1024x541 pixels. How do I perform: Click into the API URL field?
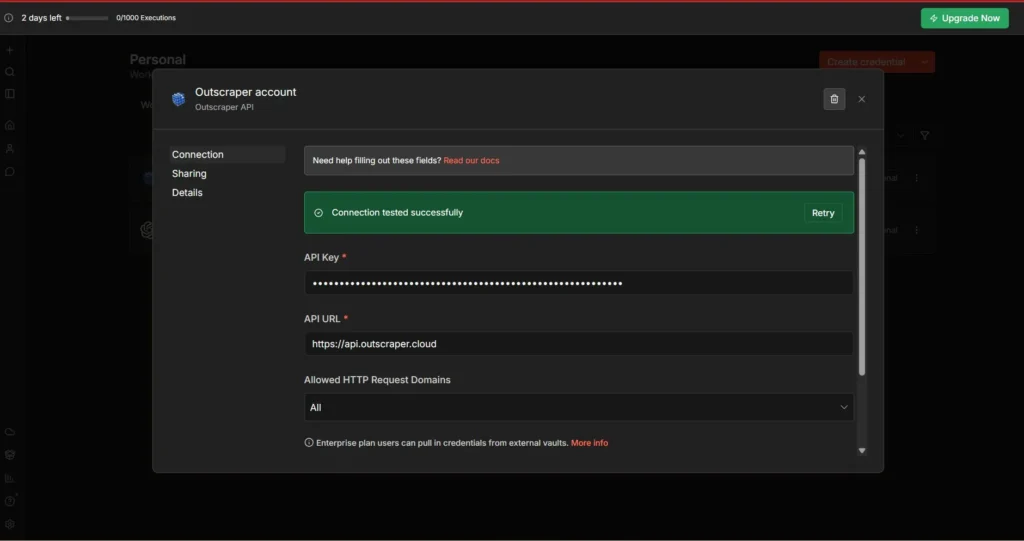[x=578, y=344]
